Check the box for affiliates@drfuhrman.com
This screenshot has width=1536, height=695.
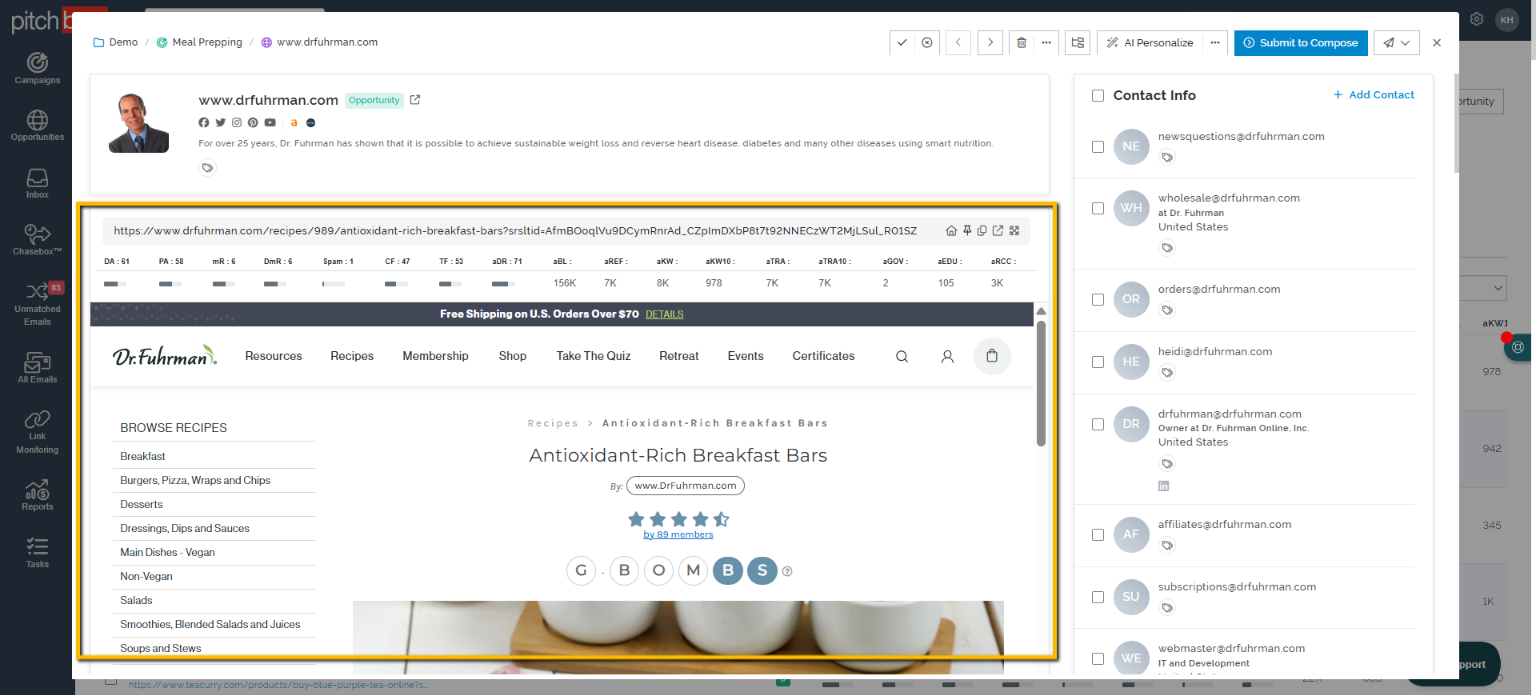click(x=1098, y=535)
